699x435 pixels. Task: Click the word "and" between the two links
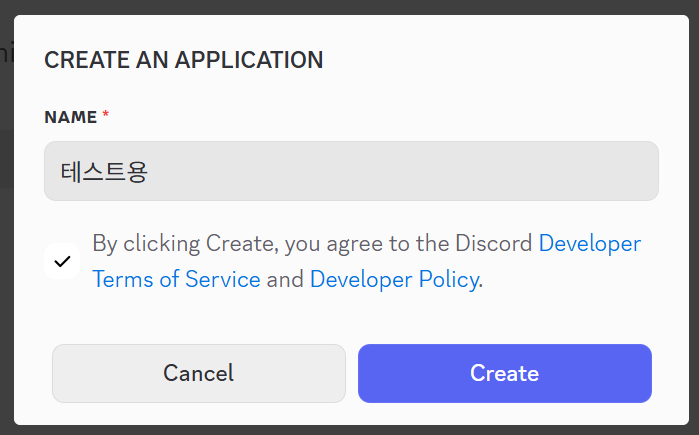click(285, 279)
